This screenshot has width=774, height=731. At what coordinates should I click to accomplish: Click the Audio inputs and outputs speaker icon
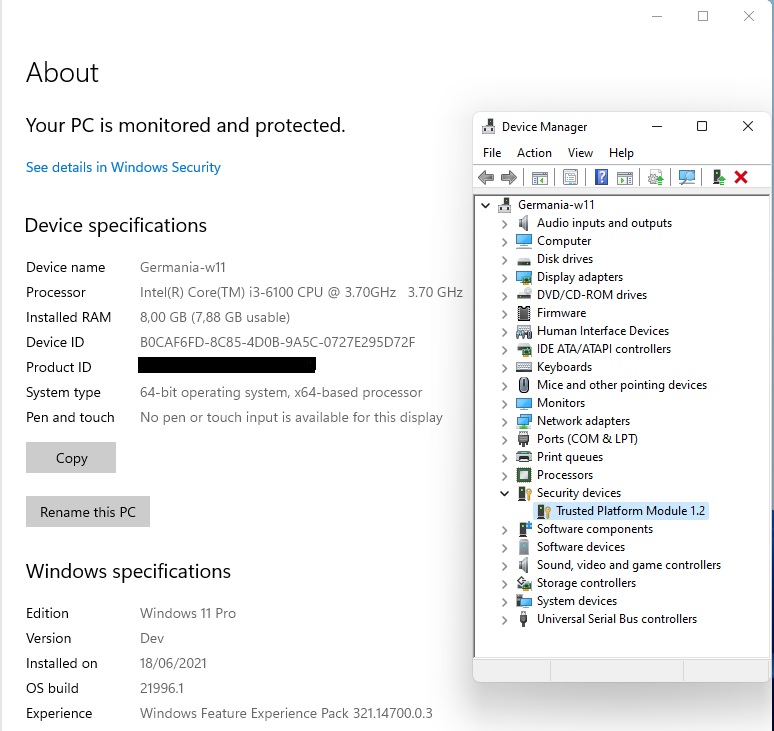524,223
